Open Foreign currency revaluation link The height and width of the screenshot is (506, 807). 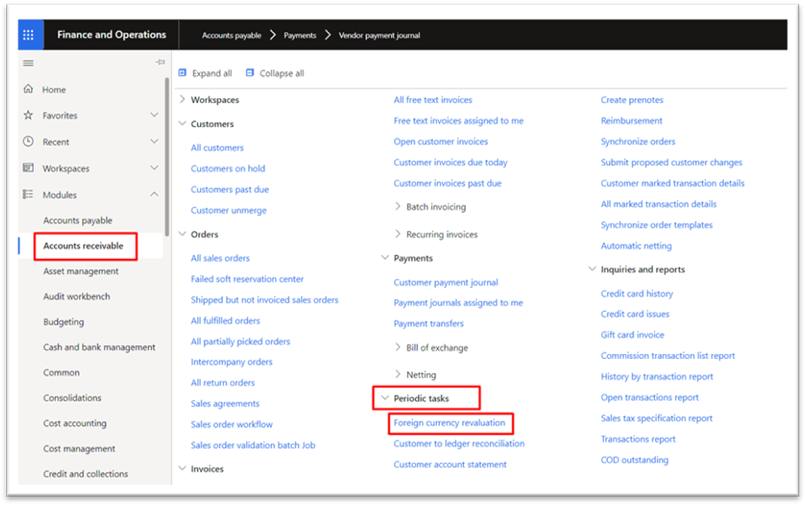pyautogui.click(x=449, y=423)
